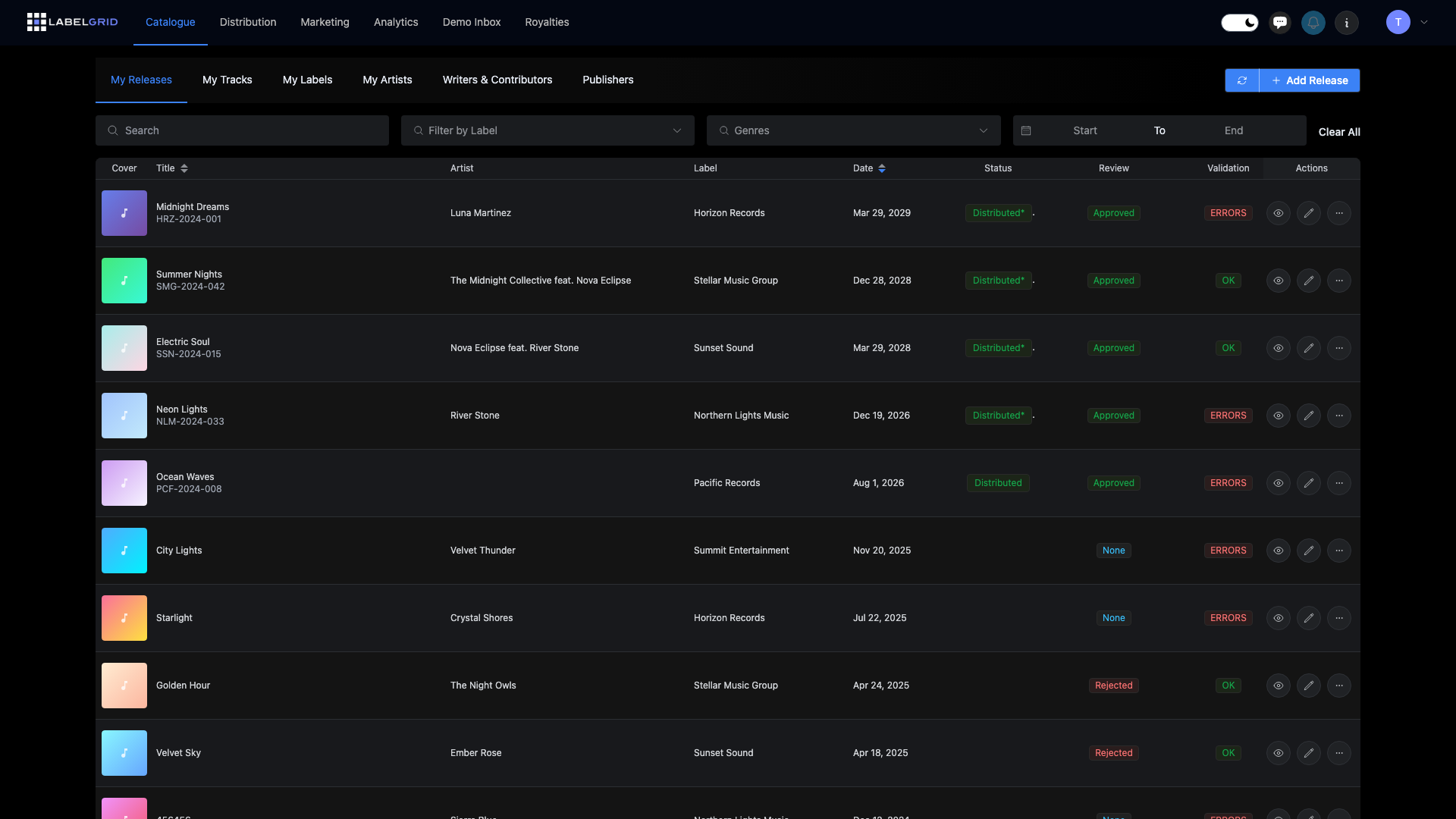Viewport: 1456px width, 819px height.
Task: Click the Start date field
Action: tap(1085, 130)
